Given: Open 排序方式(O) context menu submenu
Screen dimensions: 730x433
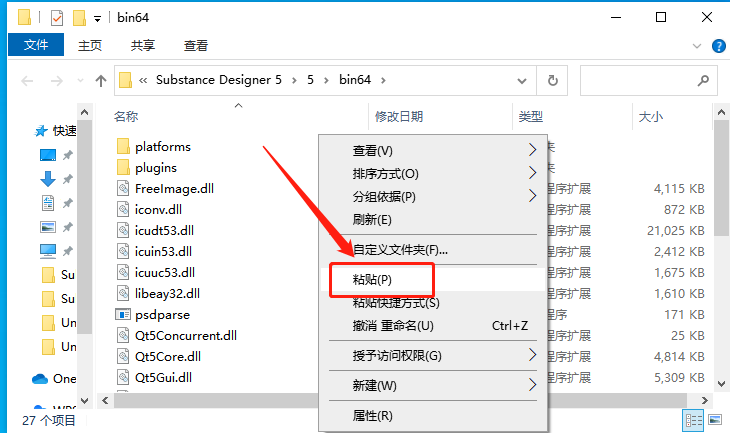Looking at the screenshot, I should pyautogui.click(x=433, y=174).
